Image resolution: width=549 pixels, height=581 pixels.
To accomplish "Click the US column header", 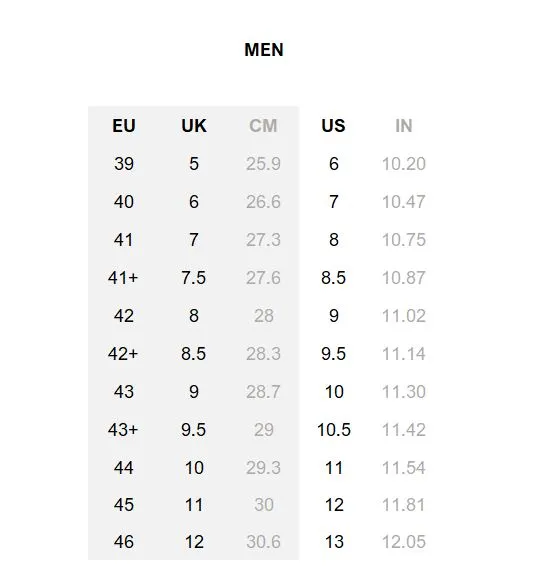I will [x=333, y=126].
